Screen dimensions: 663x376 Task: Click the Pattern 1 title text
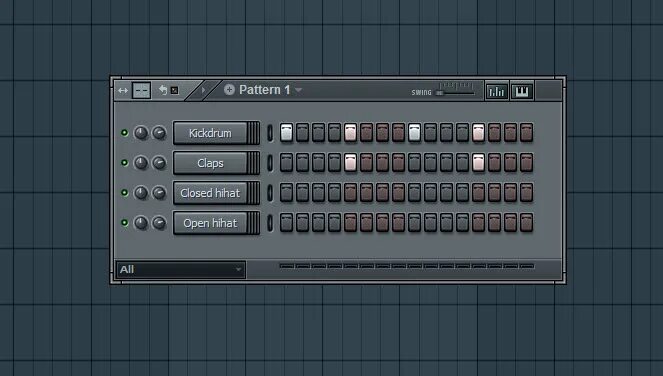(x=265, y=90)
